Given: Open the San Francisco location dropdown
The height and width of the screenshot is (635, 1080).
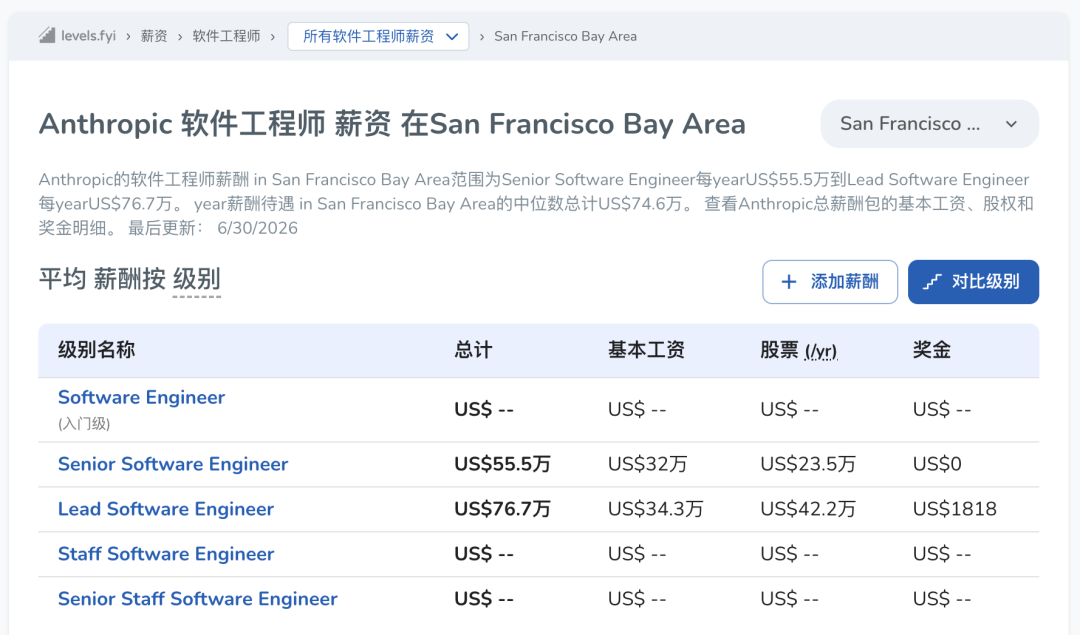Looking at the screenshot, I should 929,124.
